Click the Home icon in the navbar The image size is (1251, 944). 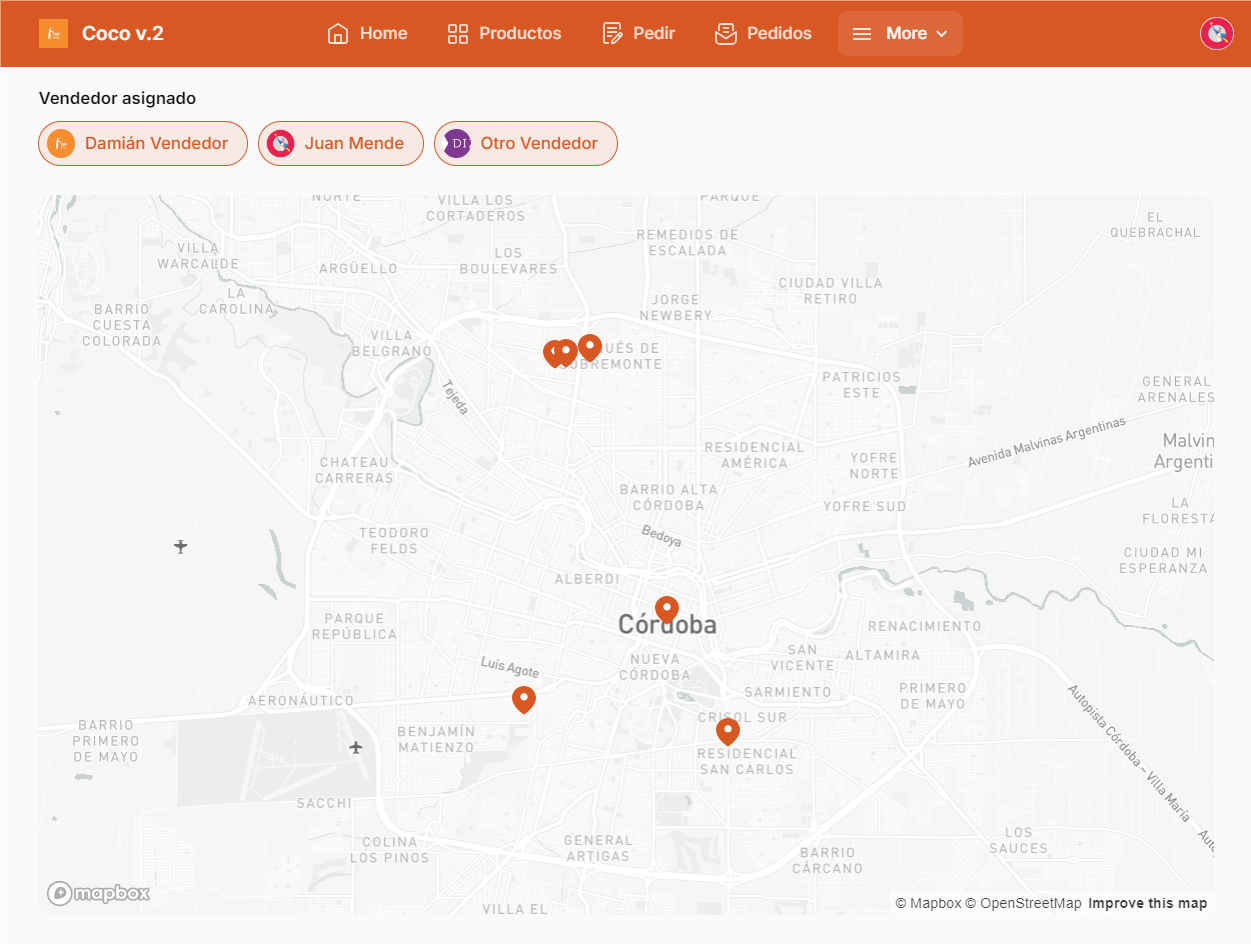click(336, 33)
